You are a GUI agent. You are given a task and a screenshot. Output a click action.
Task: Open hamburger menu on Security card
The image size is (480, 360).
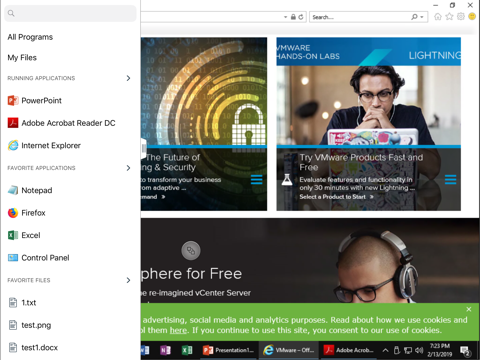tap(256, 179)
